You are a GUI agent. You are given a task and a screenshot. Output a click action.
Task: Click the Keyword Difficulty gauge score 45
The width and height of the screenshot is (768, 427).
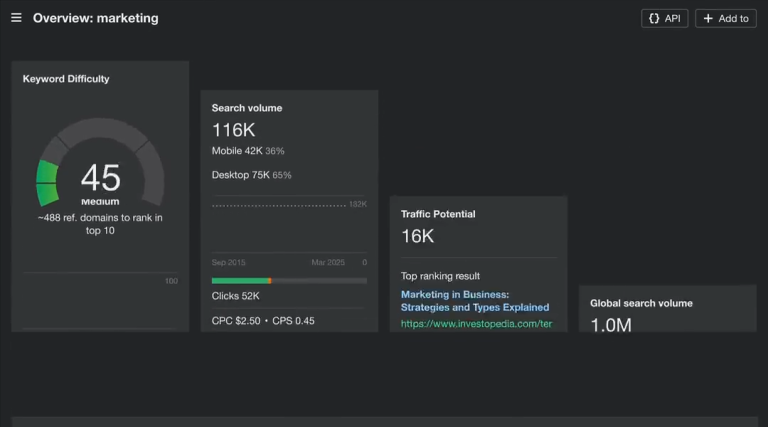[x=100, y=177]
